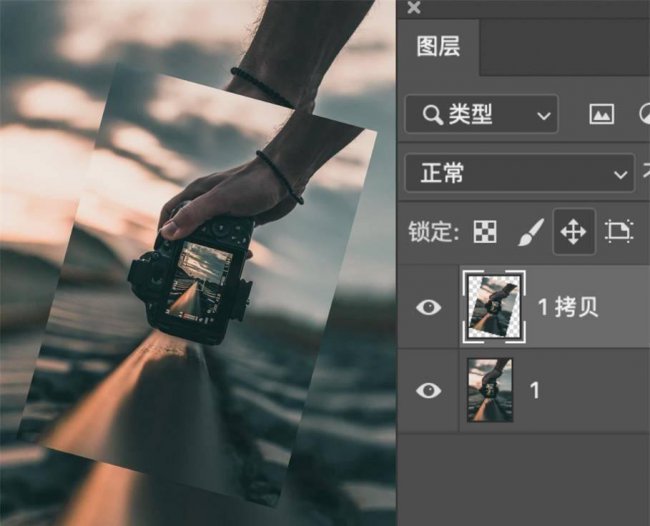
Task: Select the 1 拷贝 layer thumbnail
Action: [494, 306]
